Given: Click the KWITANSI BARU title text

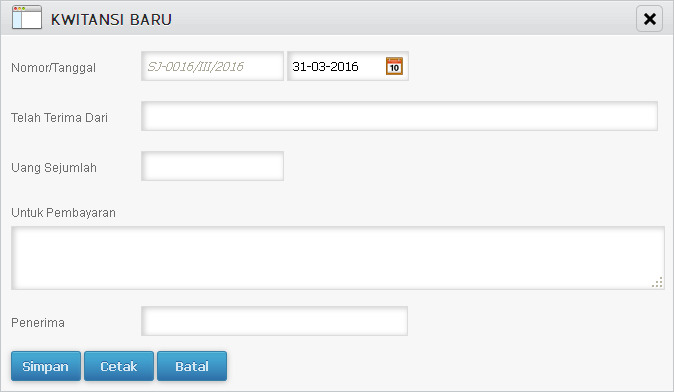Looking at the screenshot, I should pos(111,20).
